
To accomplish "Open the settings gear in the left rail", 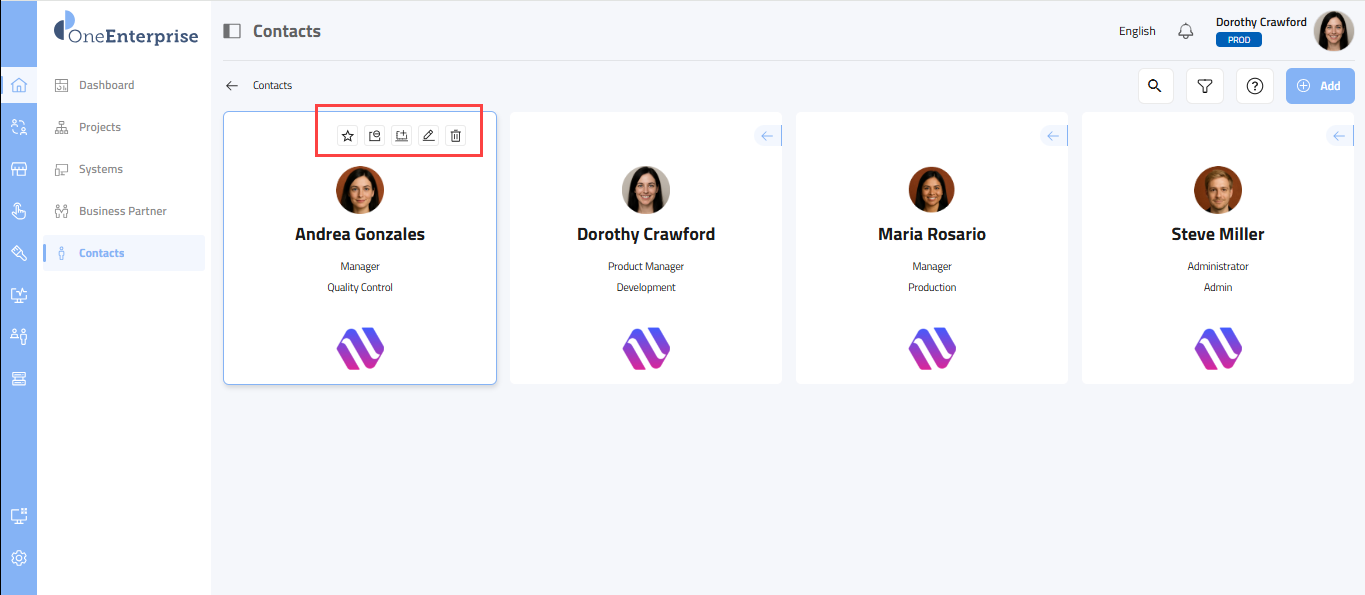I will (18, 558).
